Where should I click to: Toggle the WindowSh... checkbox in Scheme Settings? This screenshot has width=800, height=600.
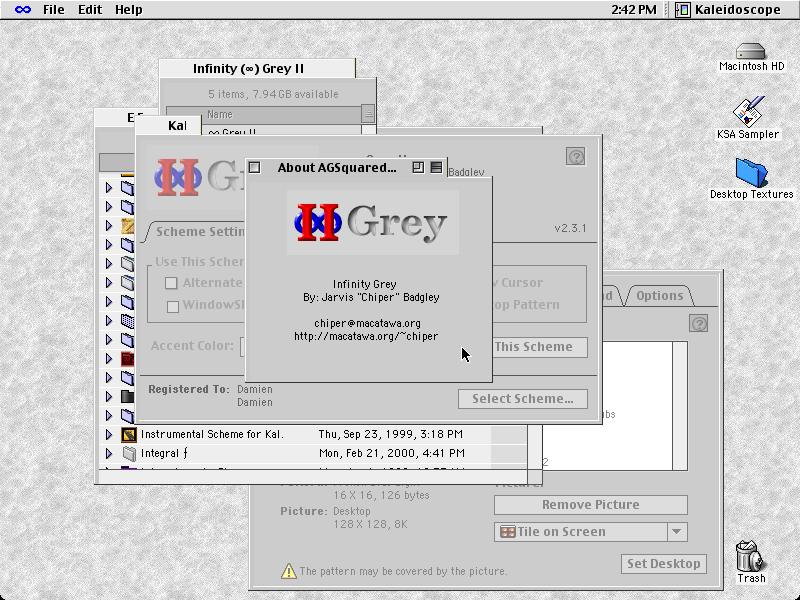[173, 306]
